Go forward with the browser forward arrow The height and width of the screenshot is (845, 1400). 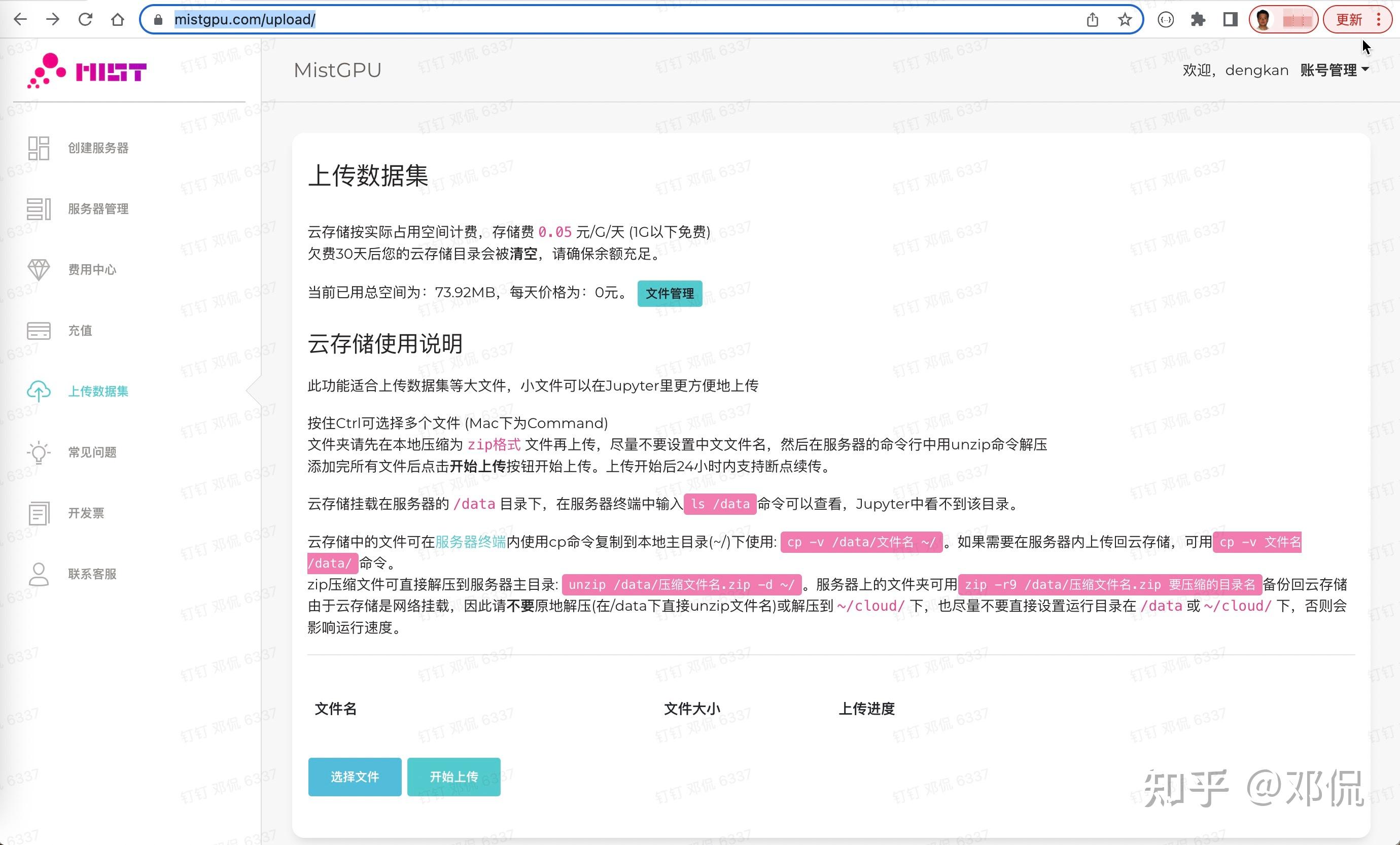pyautogui.click(x=53, y=19)
